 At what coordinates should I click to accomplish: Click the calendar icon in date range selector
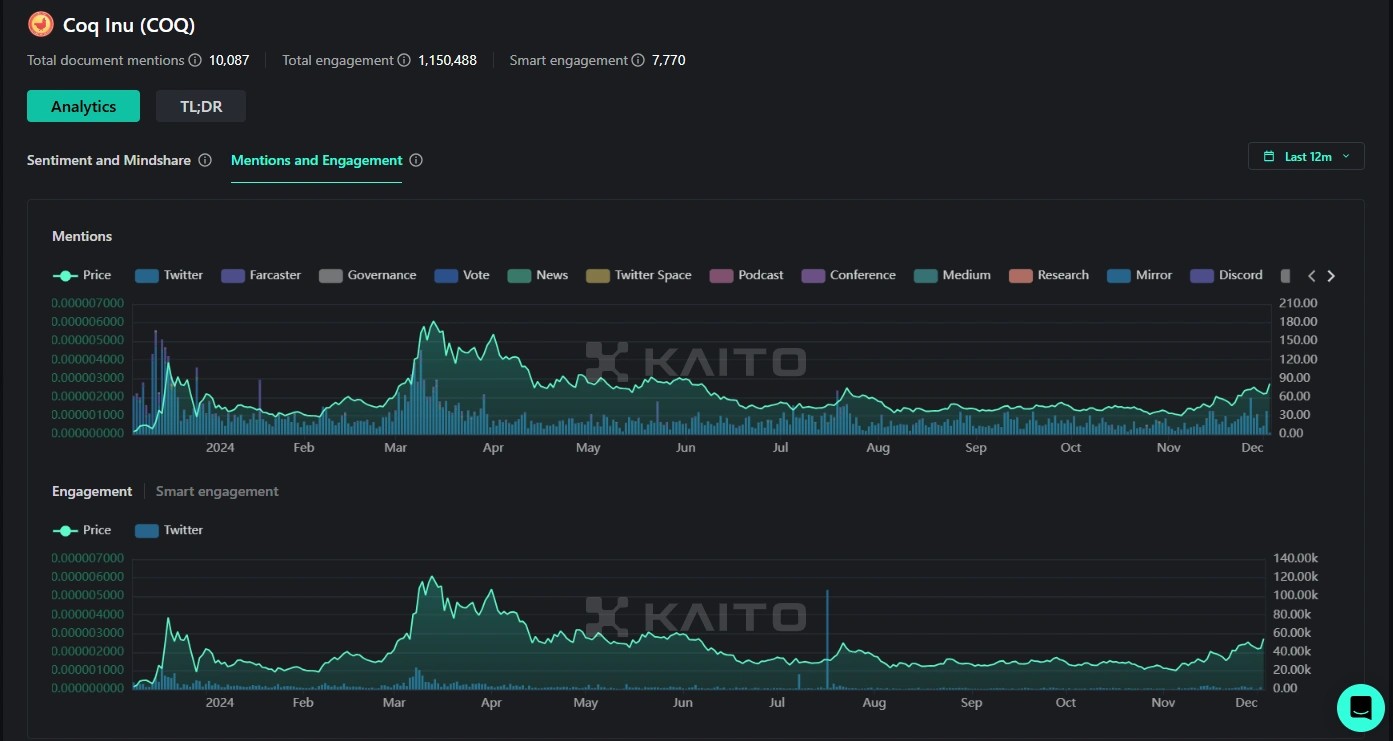pos(1269,157)
